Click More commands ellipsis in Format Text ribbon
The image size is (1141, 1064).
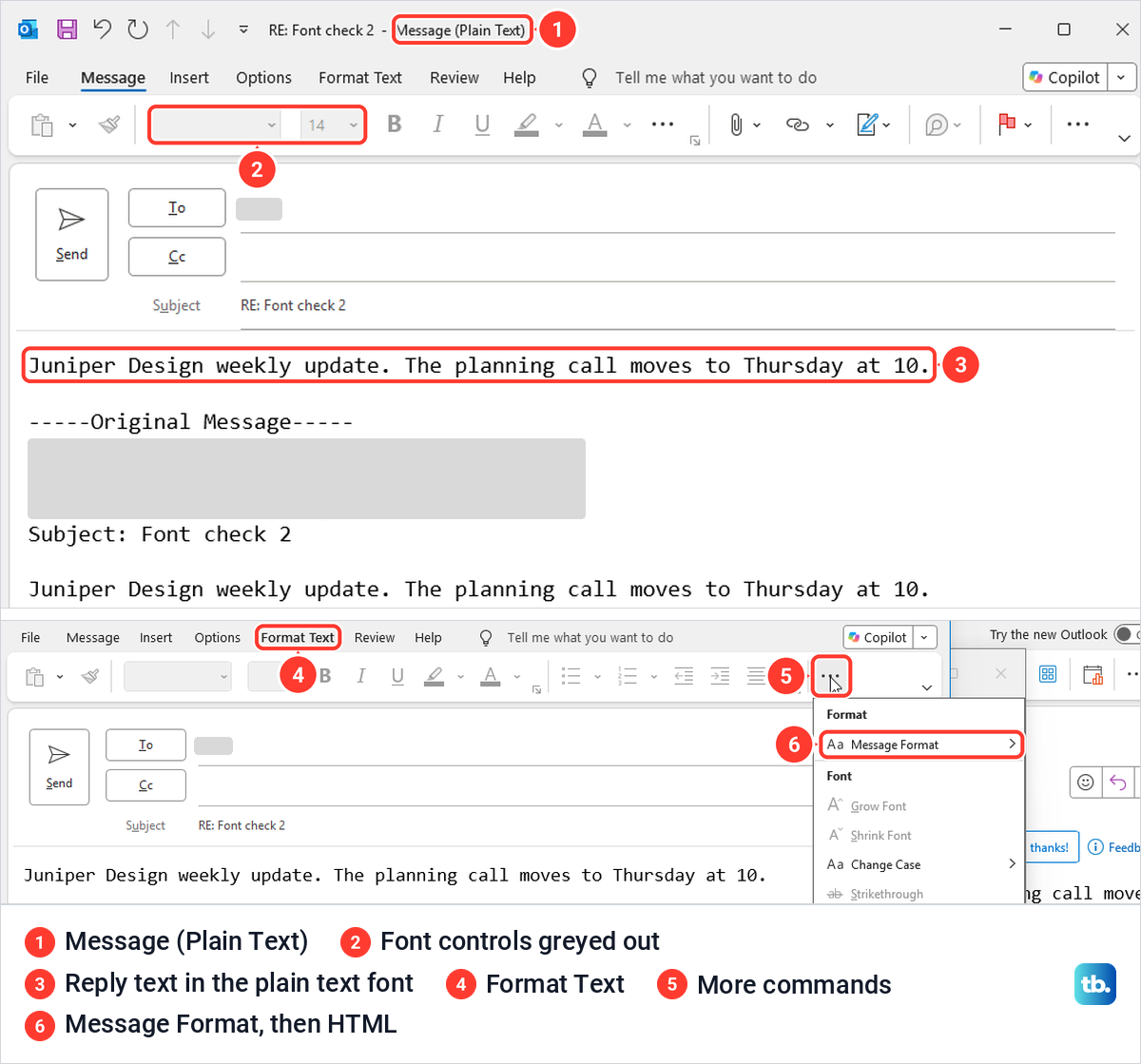pos(830,676)
